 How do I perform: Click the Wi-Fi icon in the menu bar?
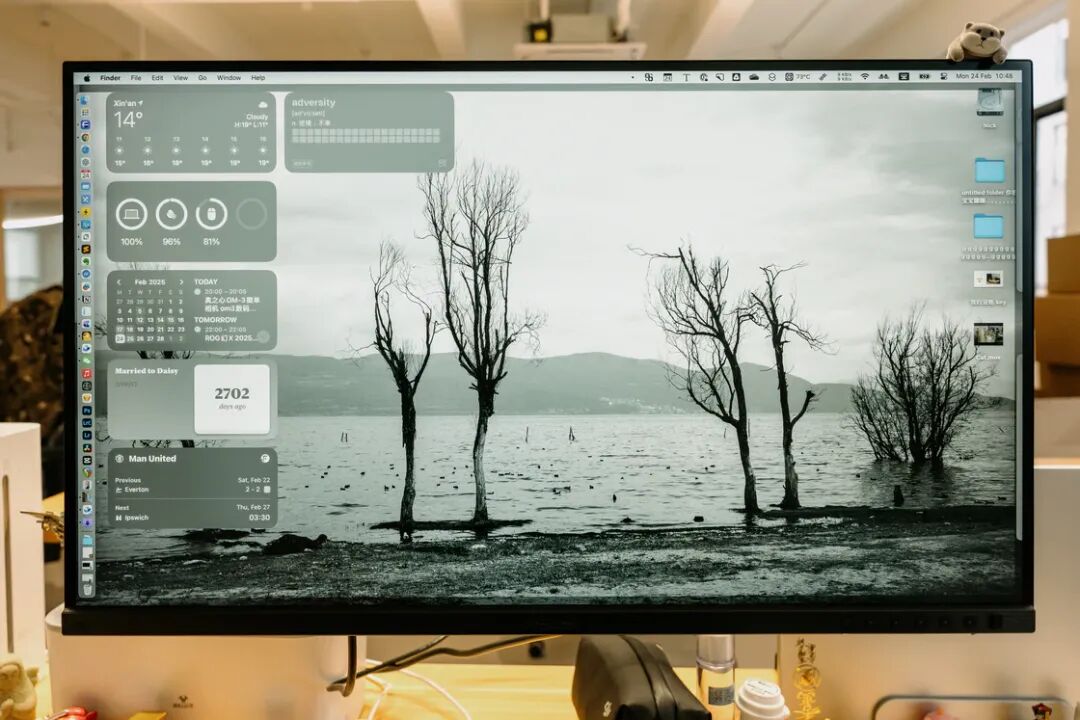click(x=865, y=77)
